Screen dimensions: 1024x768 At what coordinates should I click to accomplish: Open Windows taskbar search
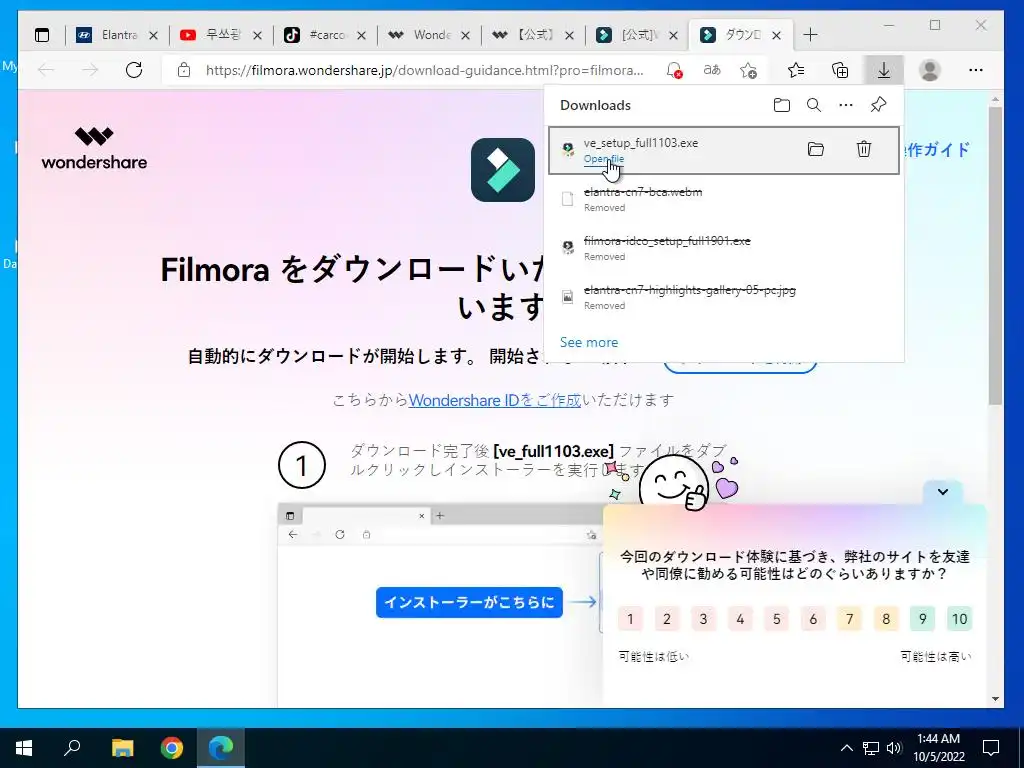tap(72, 748)
